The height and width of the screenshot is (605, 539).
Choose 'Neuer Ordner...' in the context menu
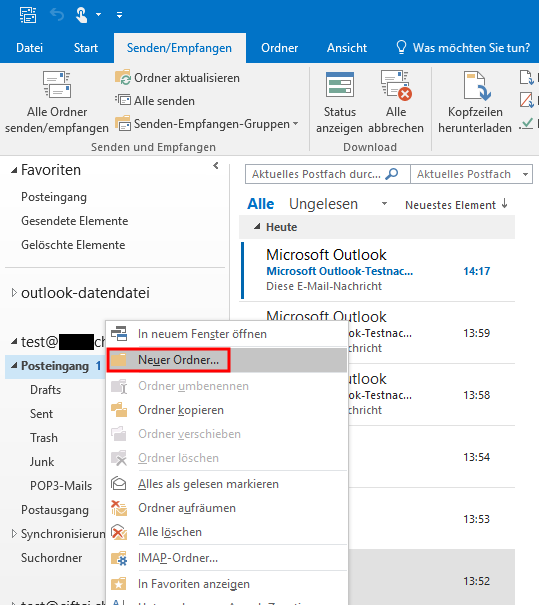[x=226, y=360]
